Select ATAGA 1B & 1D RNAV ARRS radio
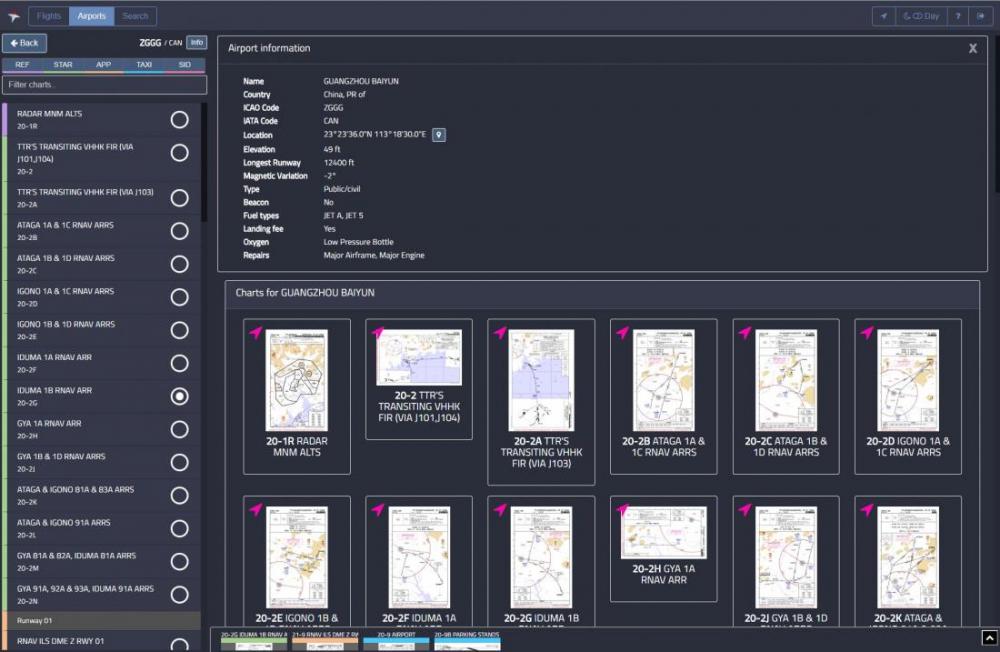This screenshot has width=1000, height=652. pyautogui.click(x=179, y=264)
